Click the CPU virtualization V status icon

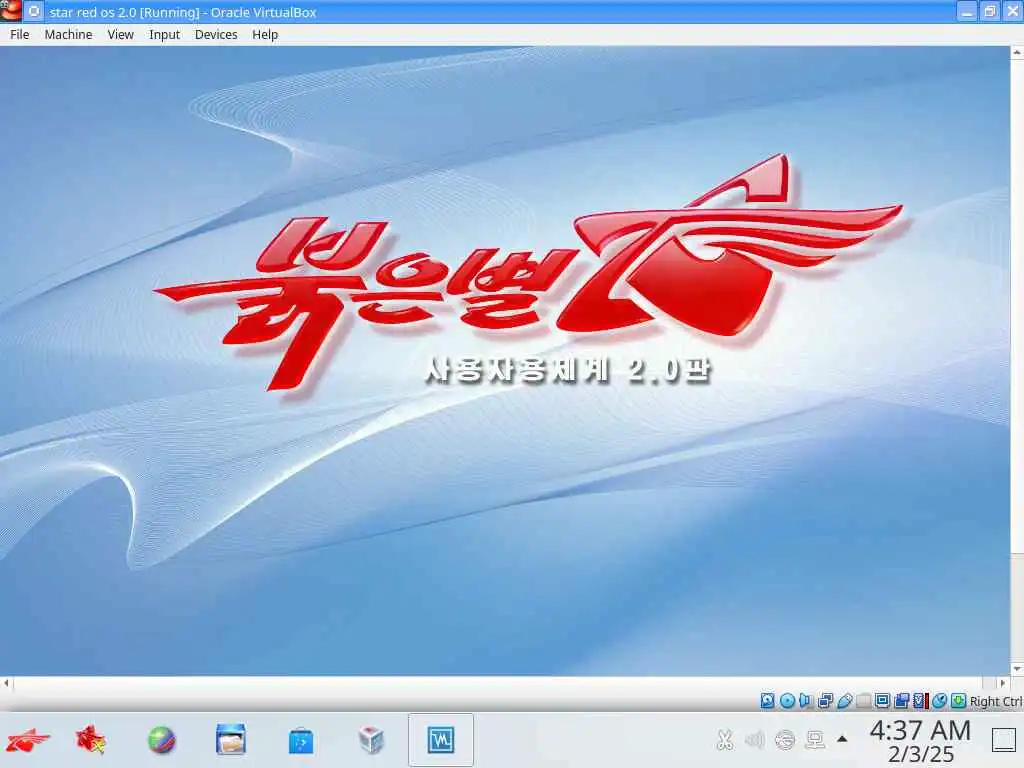pos(920,701)
